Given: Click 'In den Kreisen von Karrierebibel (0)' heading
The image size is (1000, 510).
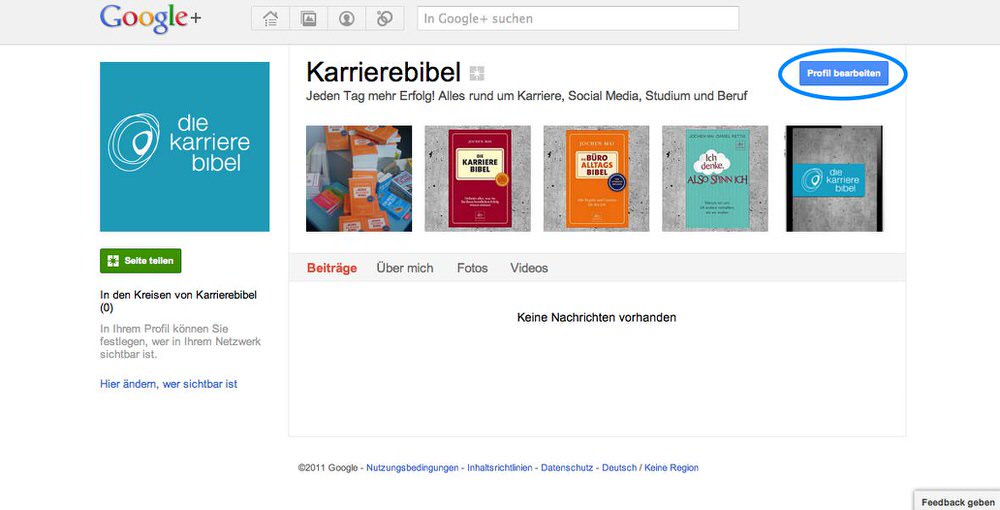Looking at the screenshot, I should 179,302.
